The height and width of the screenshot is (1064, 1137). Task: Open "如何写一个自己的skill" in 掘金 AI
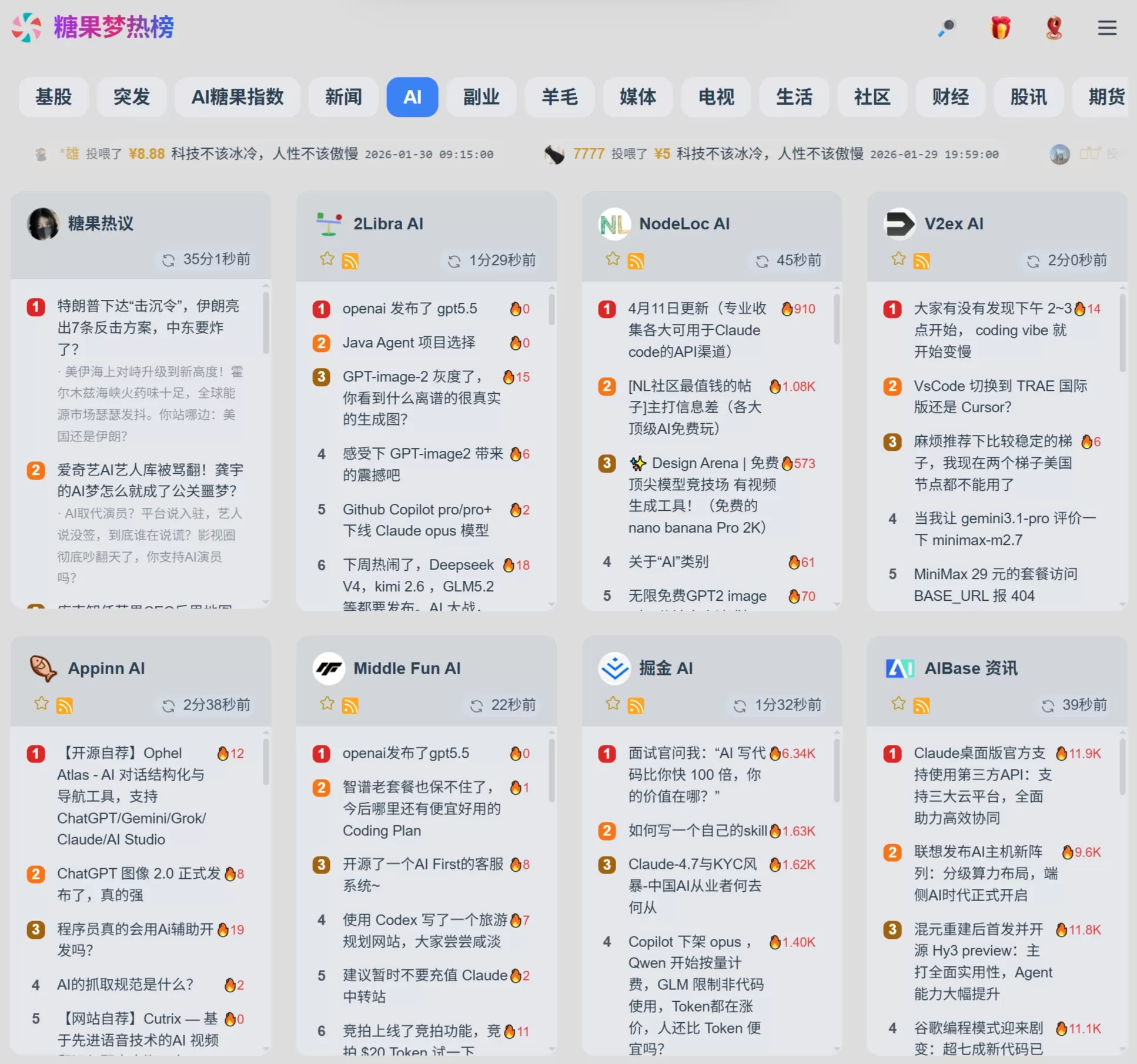(698, 831)
